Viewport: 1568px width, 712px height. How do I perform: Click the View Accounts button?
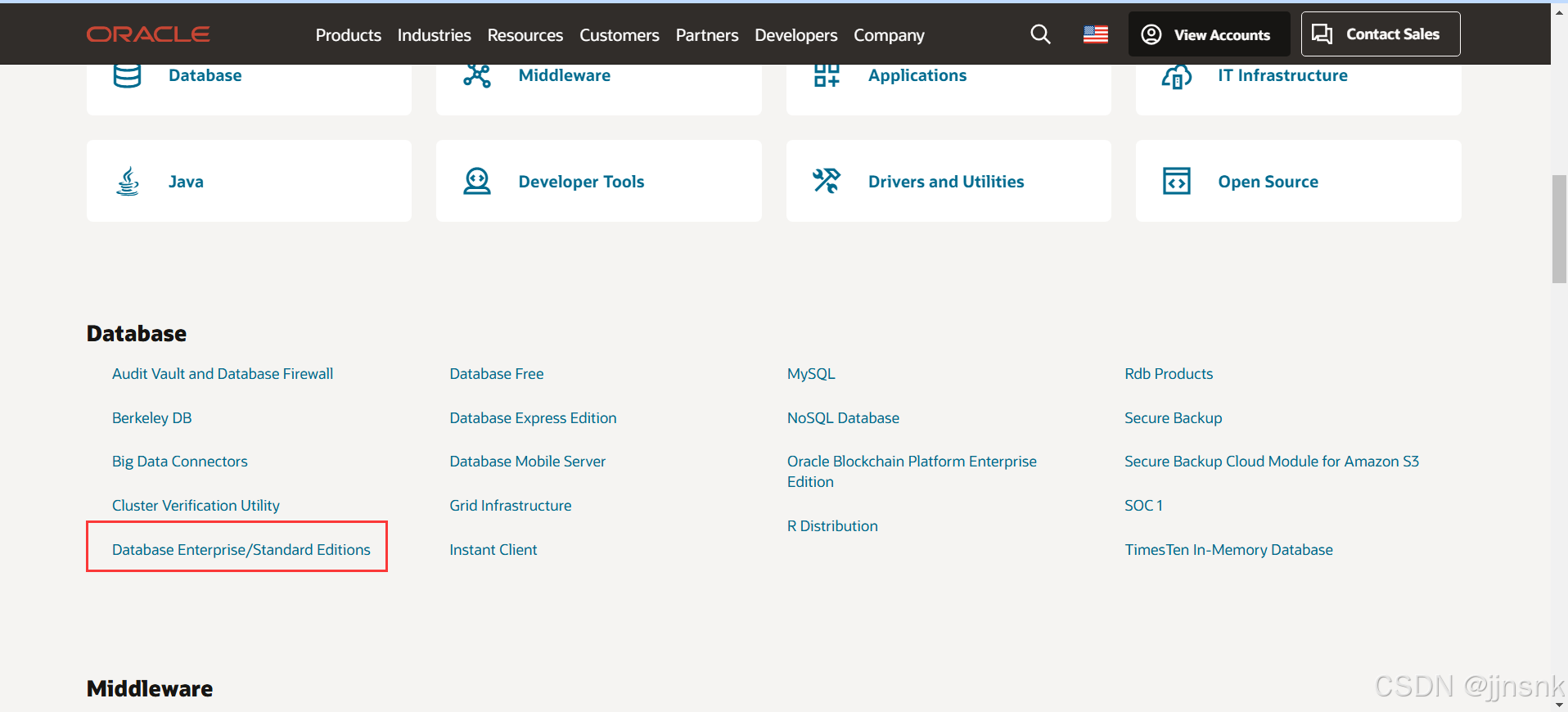[x=1209, y=34]
